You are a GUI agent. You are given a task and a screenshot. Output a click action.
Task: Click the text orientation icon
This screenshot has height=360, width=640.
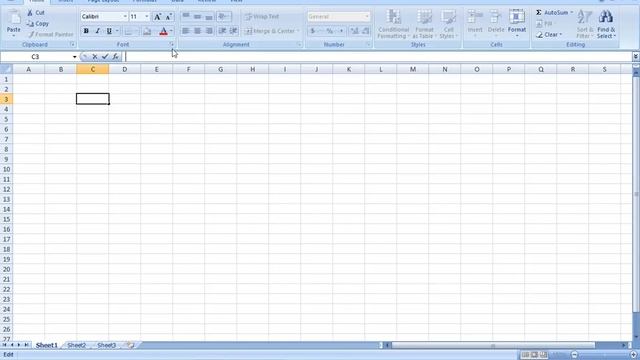[223, 16]
